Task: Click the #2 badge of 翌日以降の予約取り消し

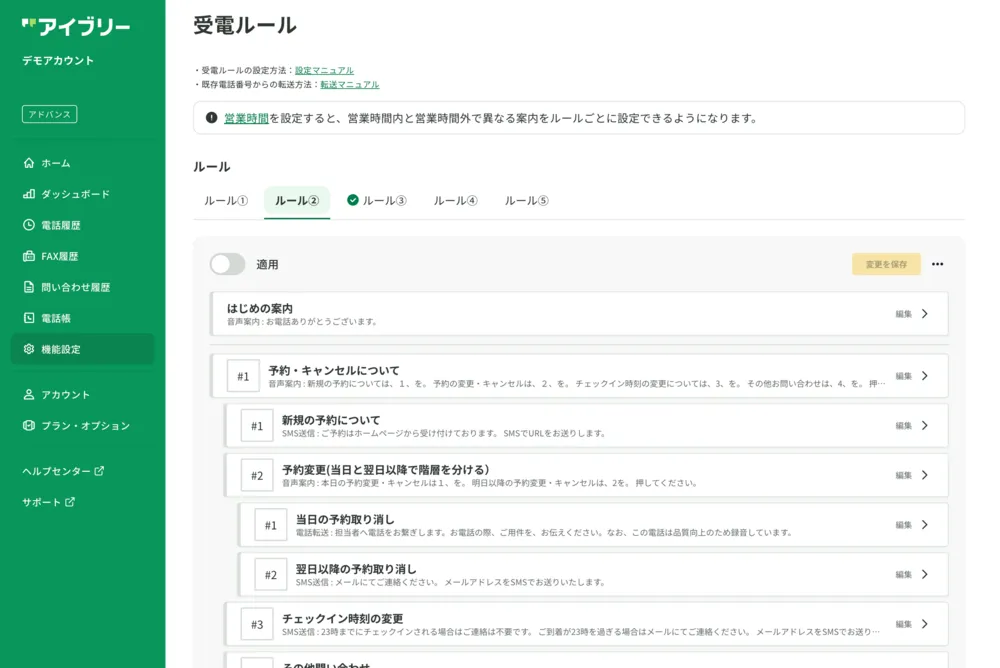Action: tap(270, 575)
